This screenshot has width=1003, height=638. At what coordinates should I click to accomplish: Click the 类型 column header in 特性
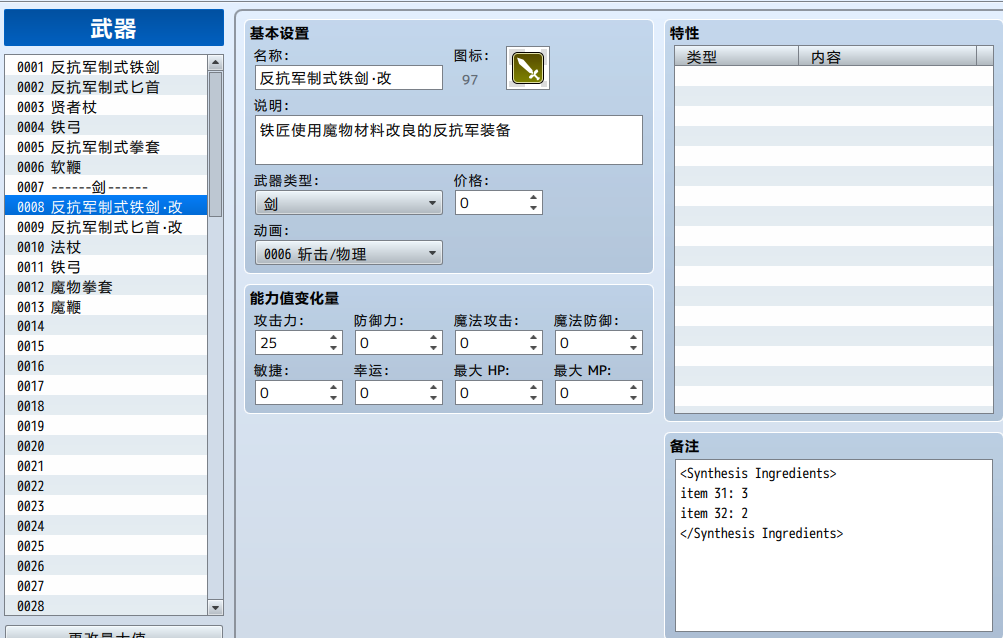tap(737, 56)
